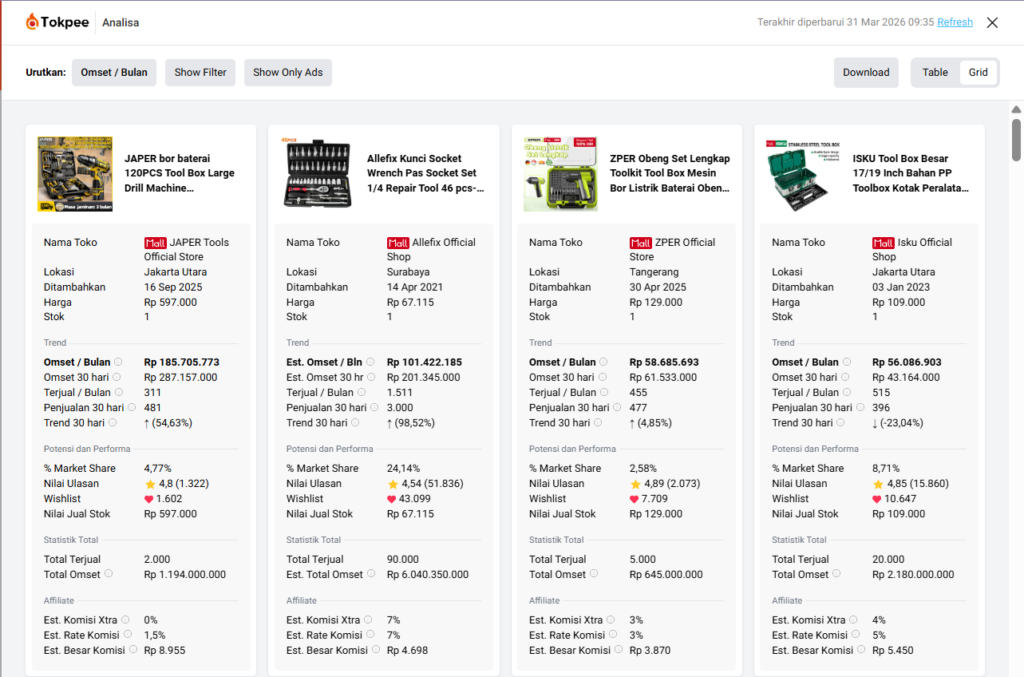Viewport: 1024px width, 677px height.
Task: Click info icon next to Allefix Est. Komisi Xtra
Action: (369, 620)
